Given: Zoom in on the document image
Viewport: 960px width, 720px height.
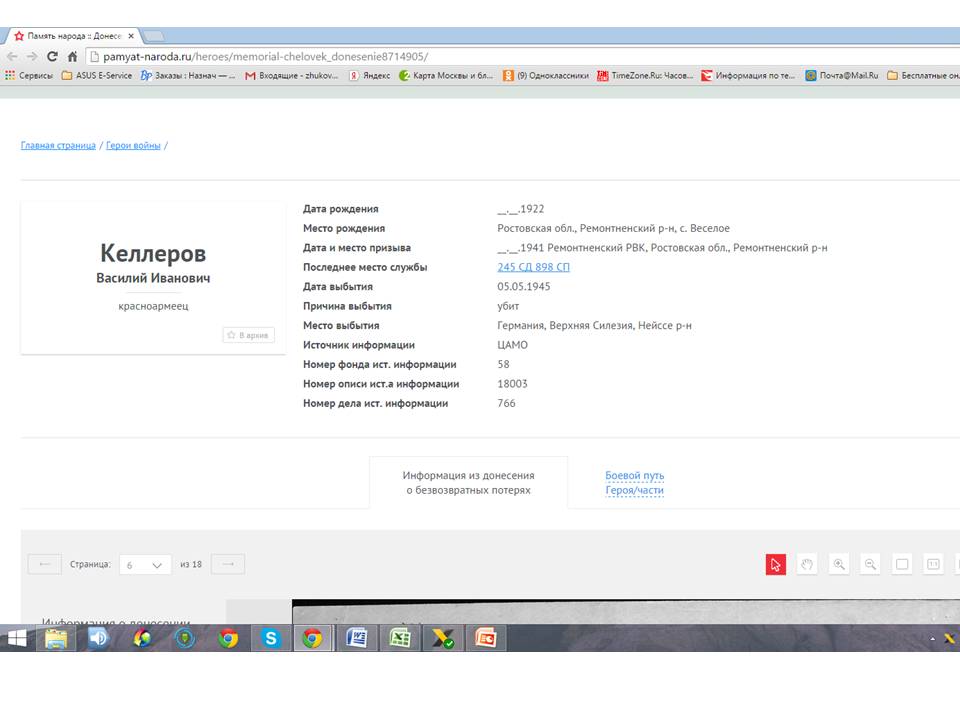Looking at the screenshot, I should pyautogui.click(x=839, y=564).
